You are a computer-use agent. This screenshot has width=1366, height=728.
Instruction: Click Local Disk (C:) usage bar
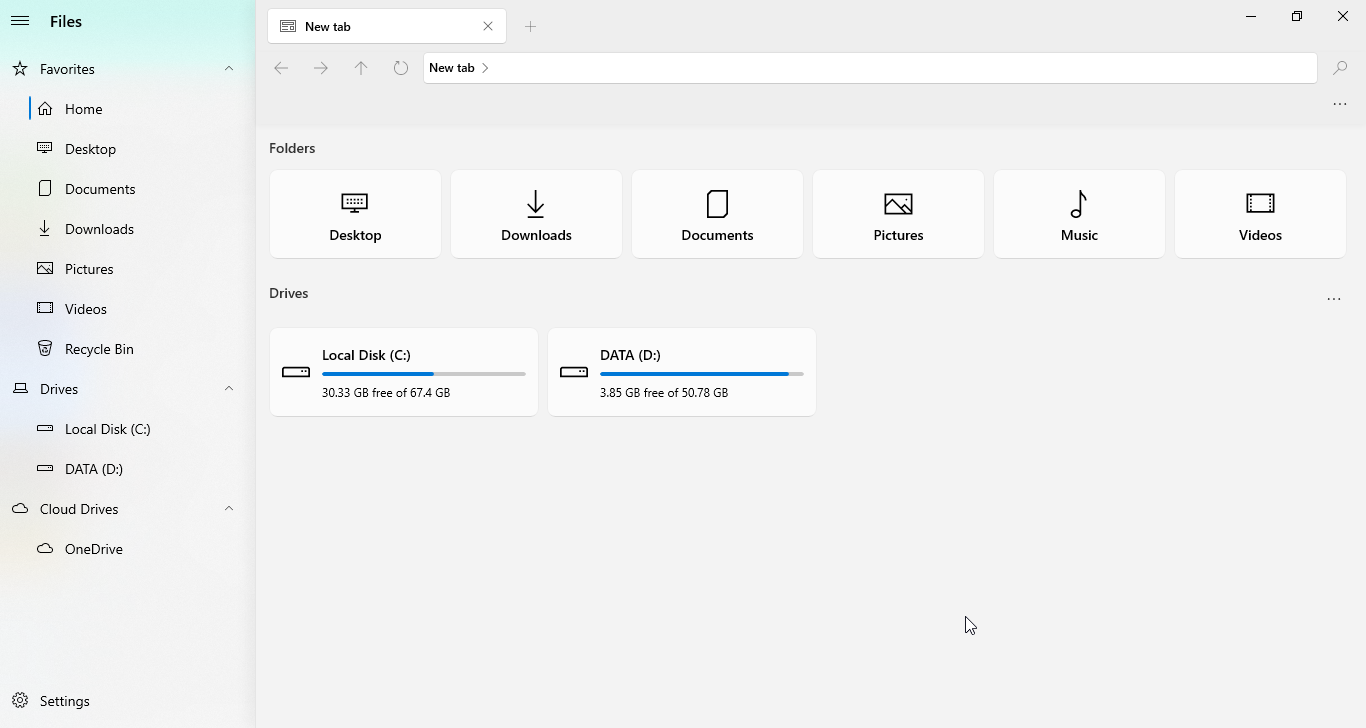point(424,374)
